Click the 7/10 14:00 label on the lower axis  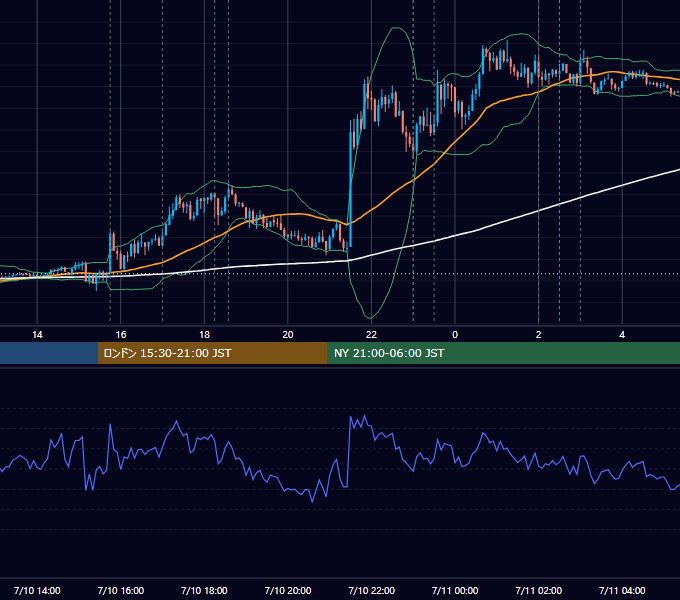(x=37, y=590)
